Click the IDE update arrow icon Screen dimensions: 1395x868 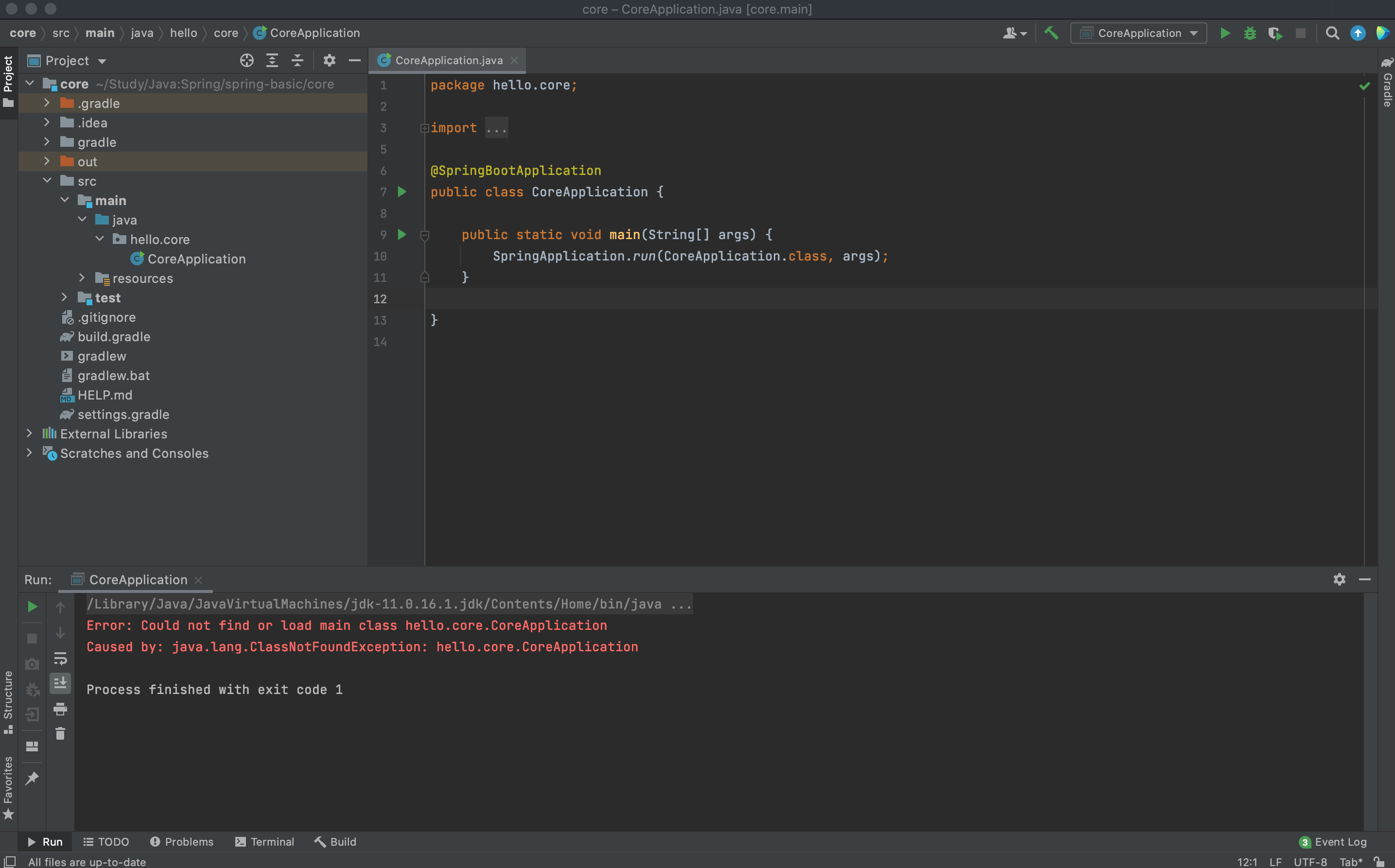click(x=1358, y=34)
